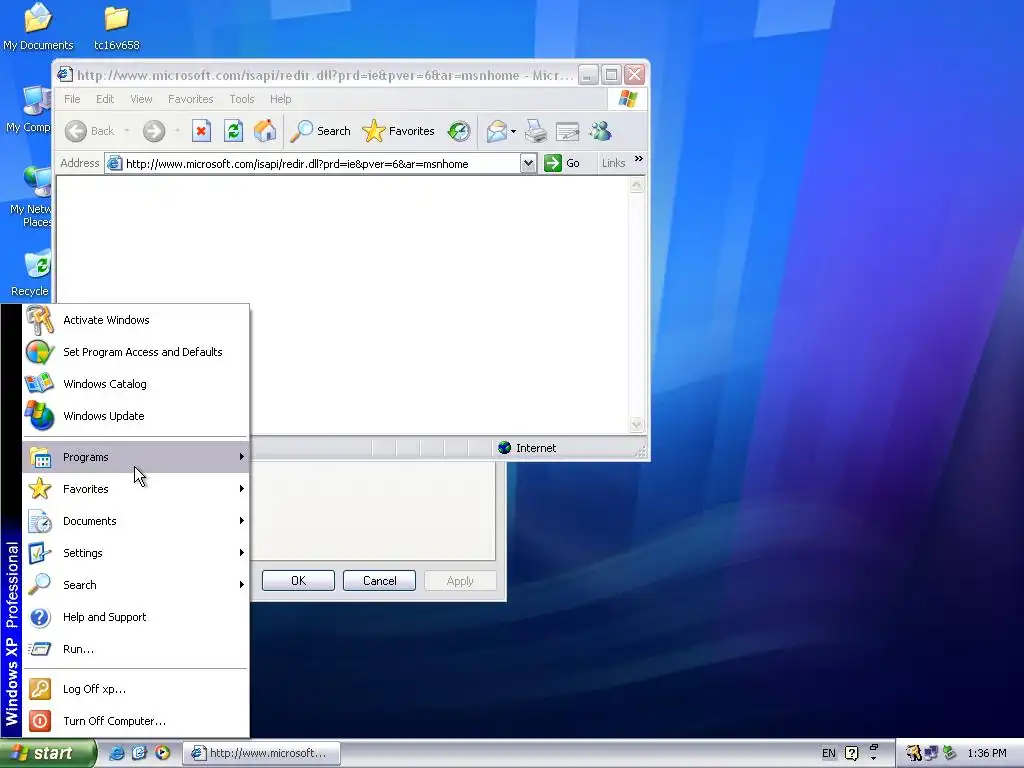Click the microsoft.com taskbar button

261,753
